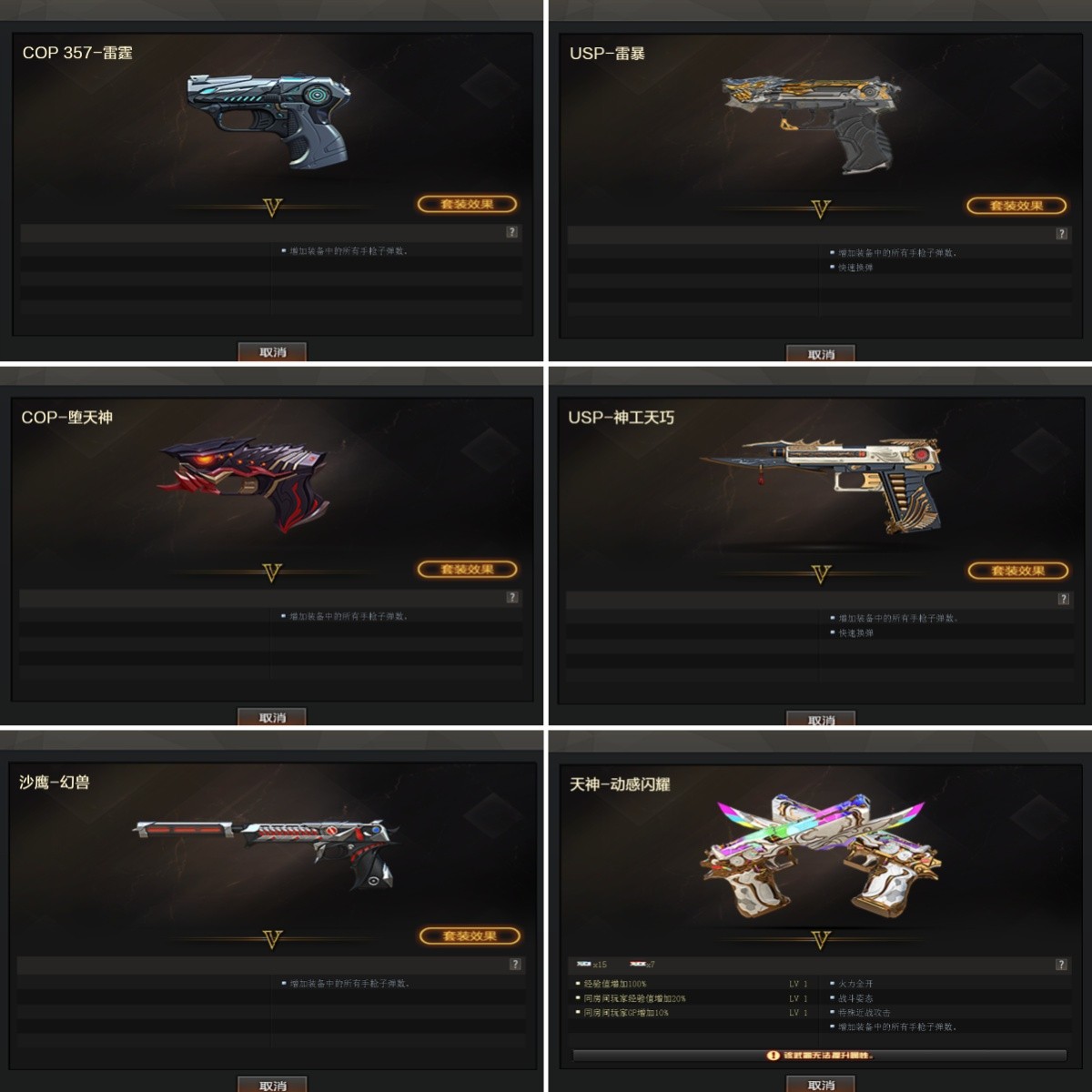Click 取消 below the 天神-动感闪耀 panel
Viewport: 1092px width, 1092px height.
tap(821, 1085)
